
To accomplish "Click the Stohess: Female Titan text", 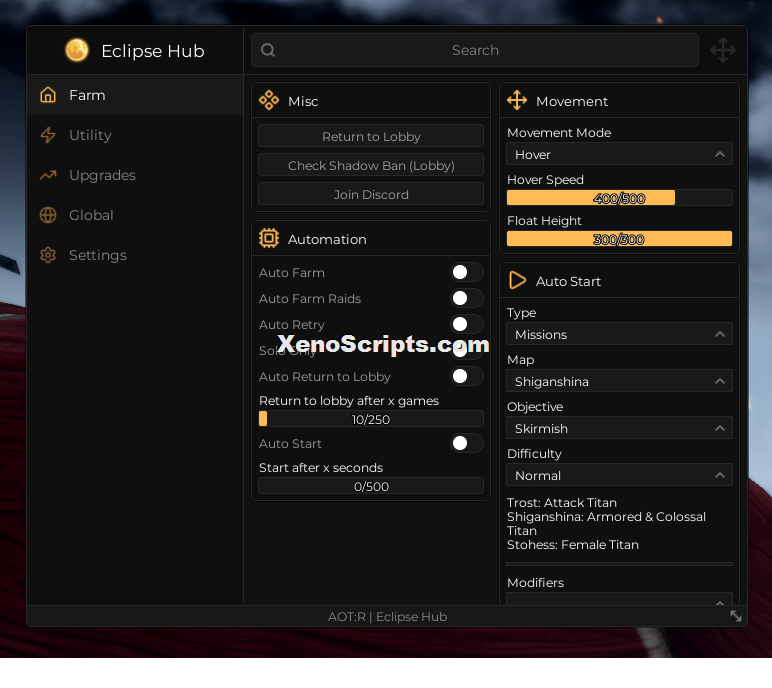I will (573, 545).
